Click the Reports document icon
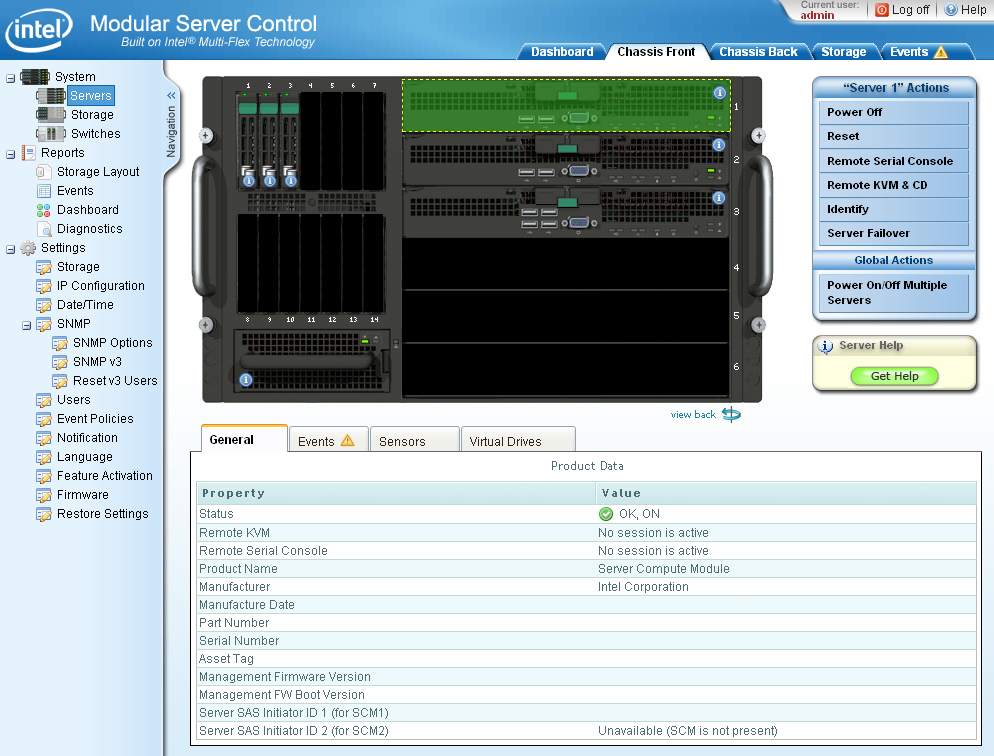This screenshot has height=756, width=994. click(29, 153)
